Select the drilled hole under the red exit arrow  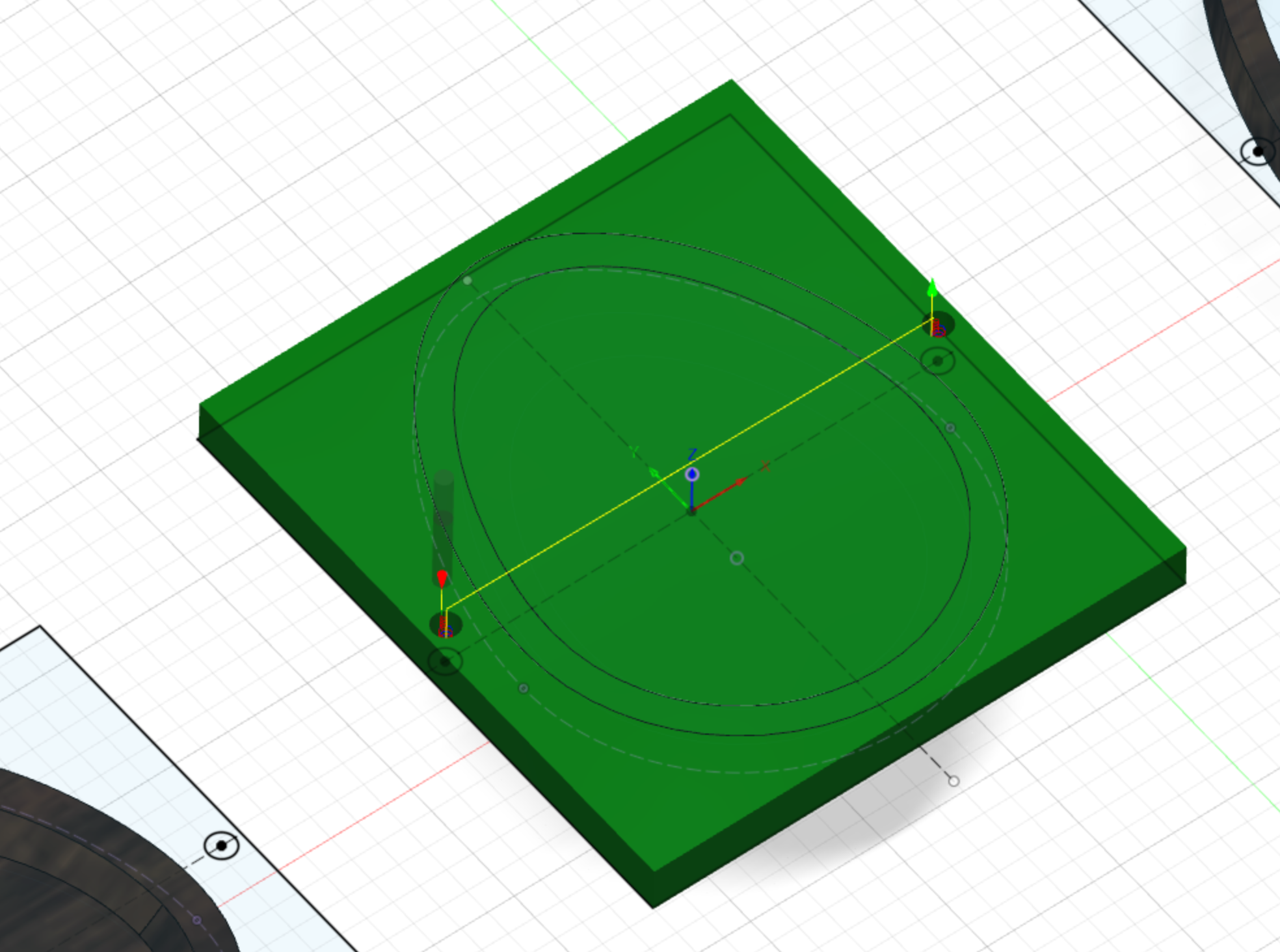(x=446, y=625)
